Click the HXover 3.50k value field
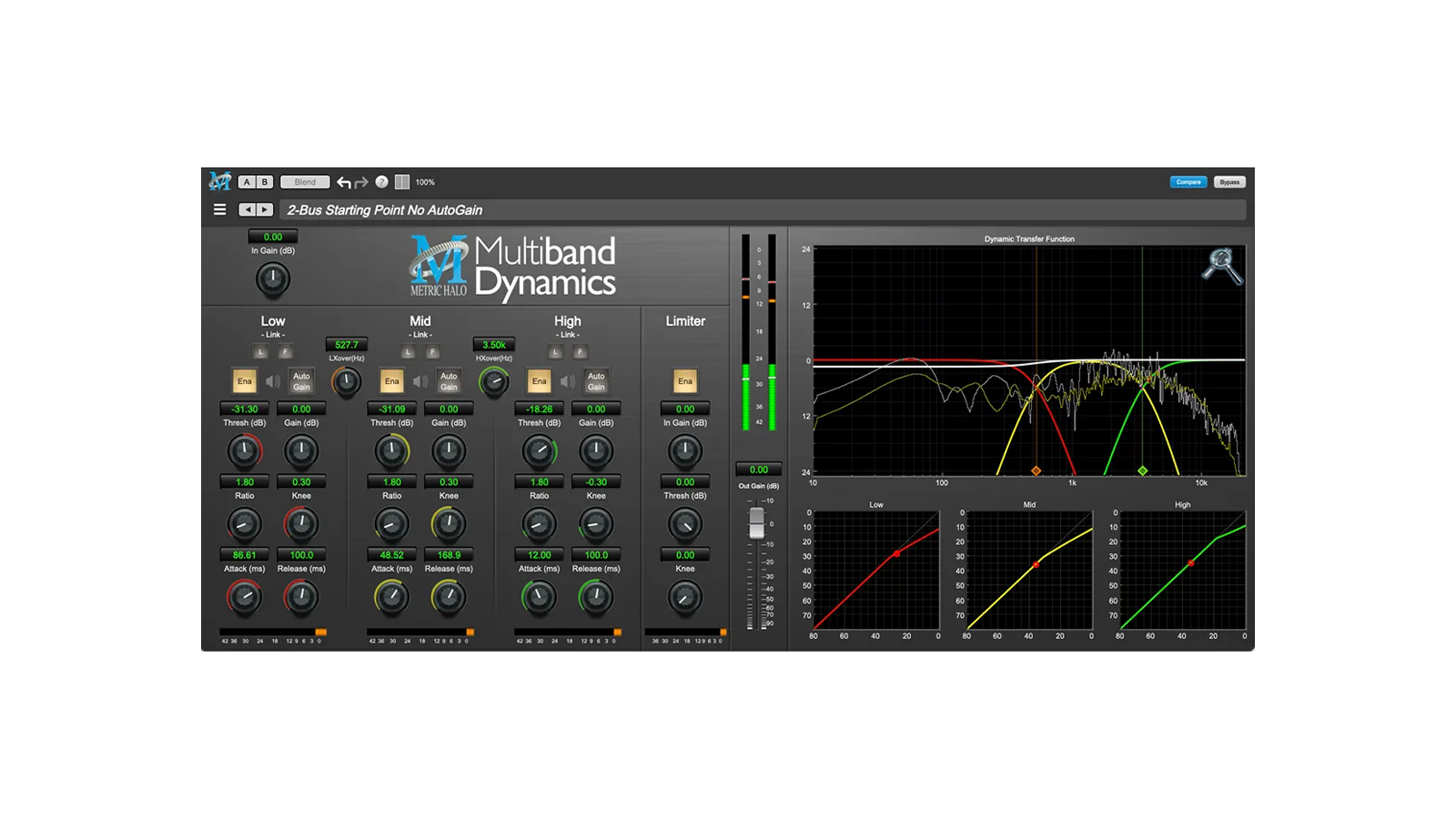Screen dimensions: 1456x819 click(494, 345)
